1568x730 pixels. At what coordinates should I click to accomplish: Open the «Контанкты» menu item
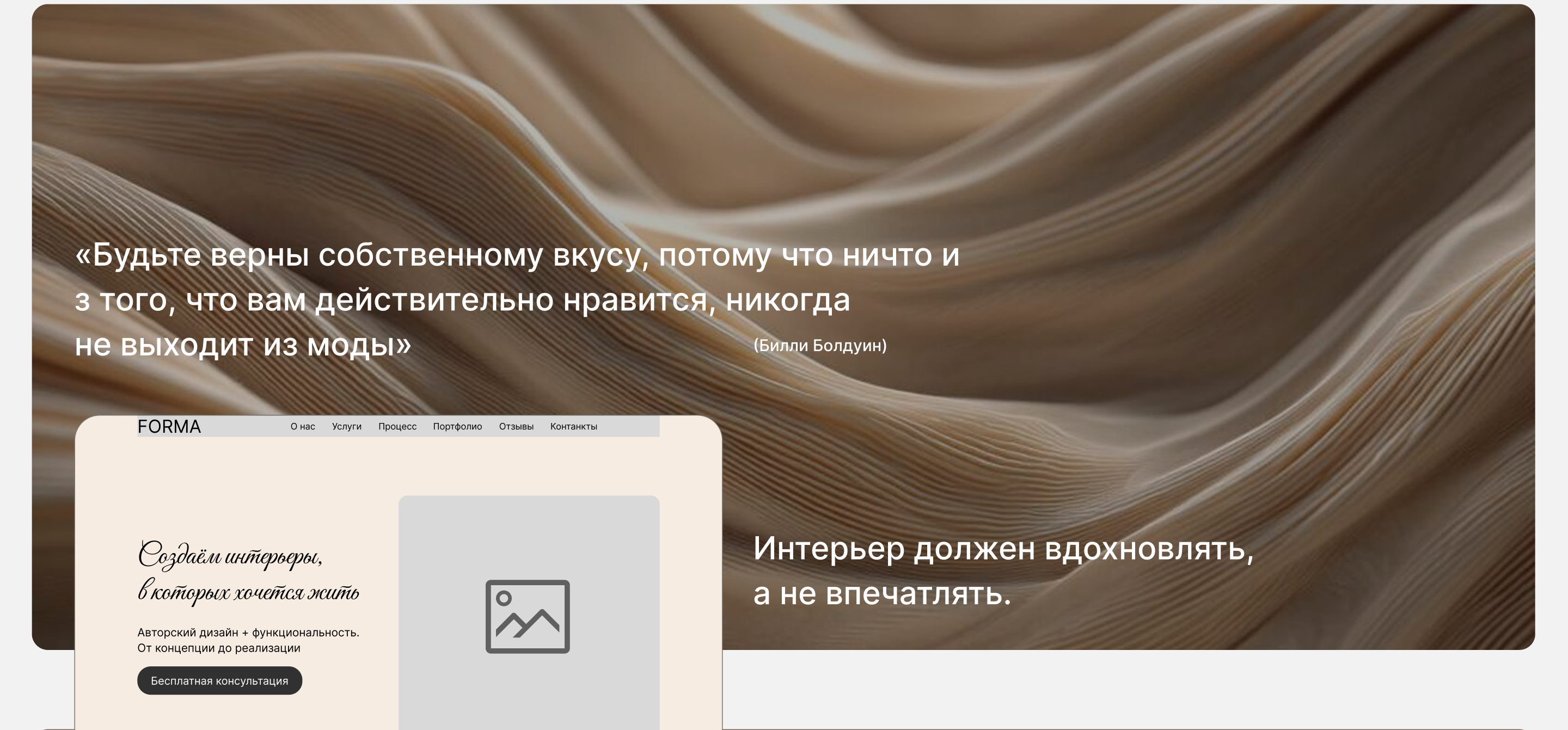click(573, 426)
